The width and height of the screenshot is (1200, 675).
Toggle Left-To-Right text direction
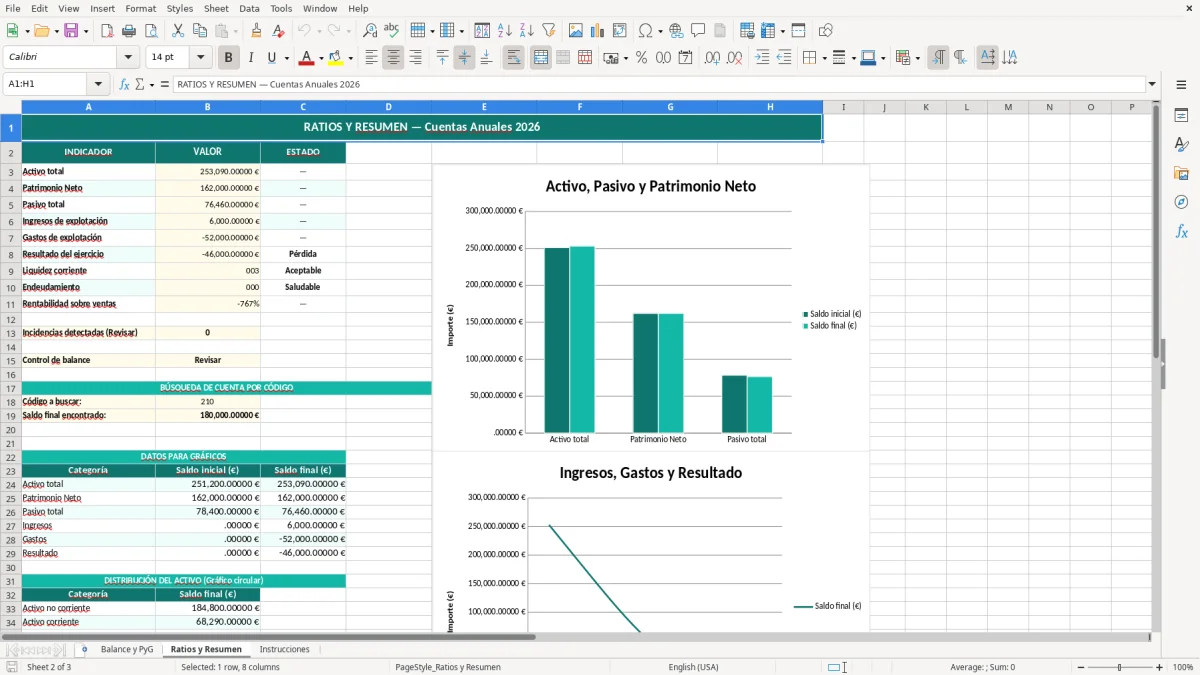click(x=938, y=58)
